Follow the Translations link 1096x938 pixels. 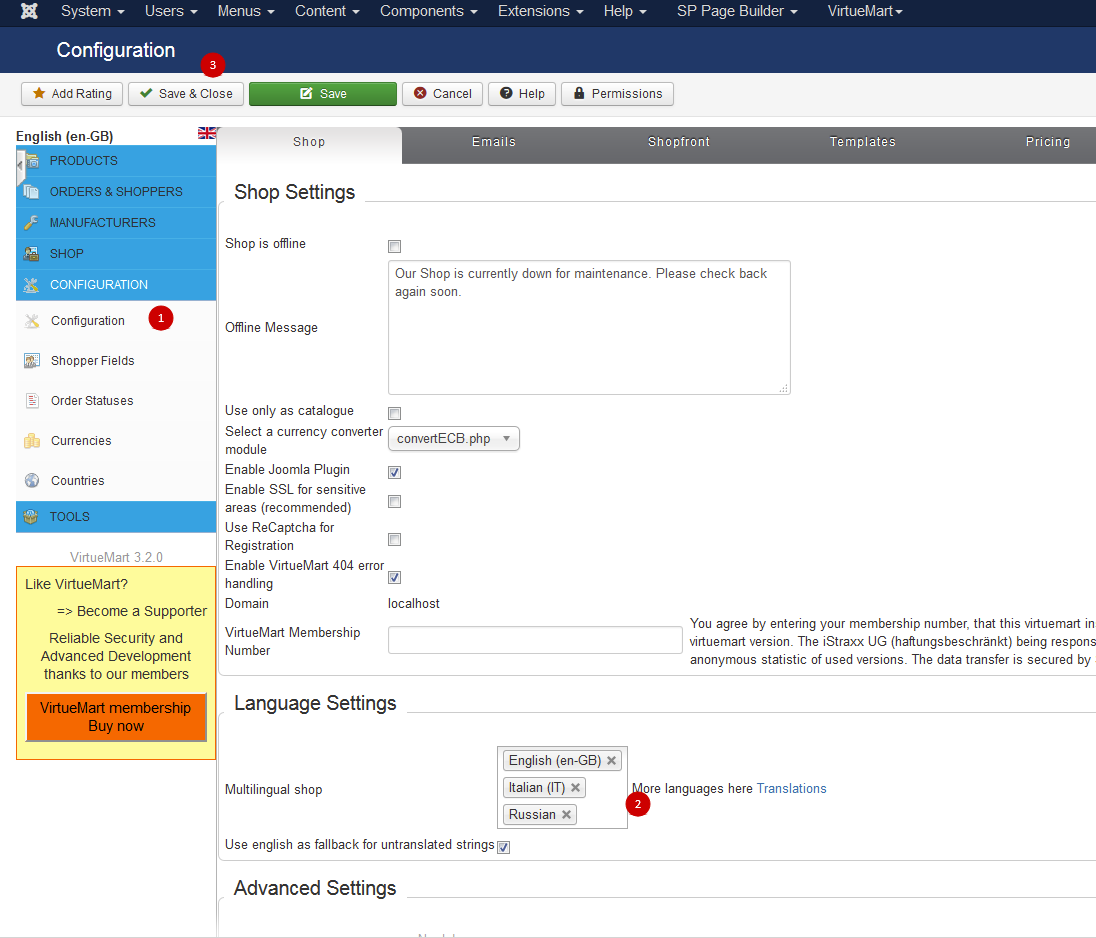point(791,789)
